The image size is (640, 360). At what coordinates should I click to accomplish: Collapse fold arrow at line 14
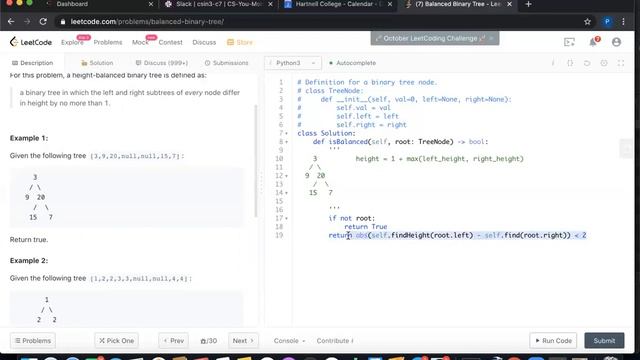tap(287, 193)
